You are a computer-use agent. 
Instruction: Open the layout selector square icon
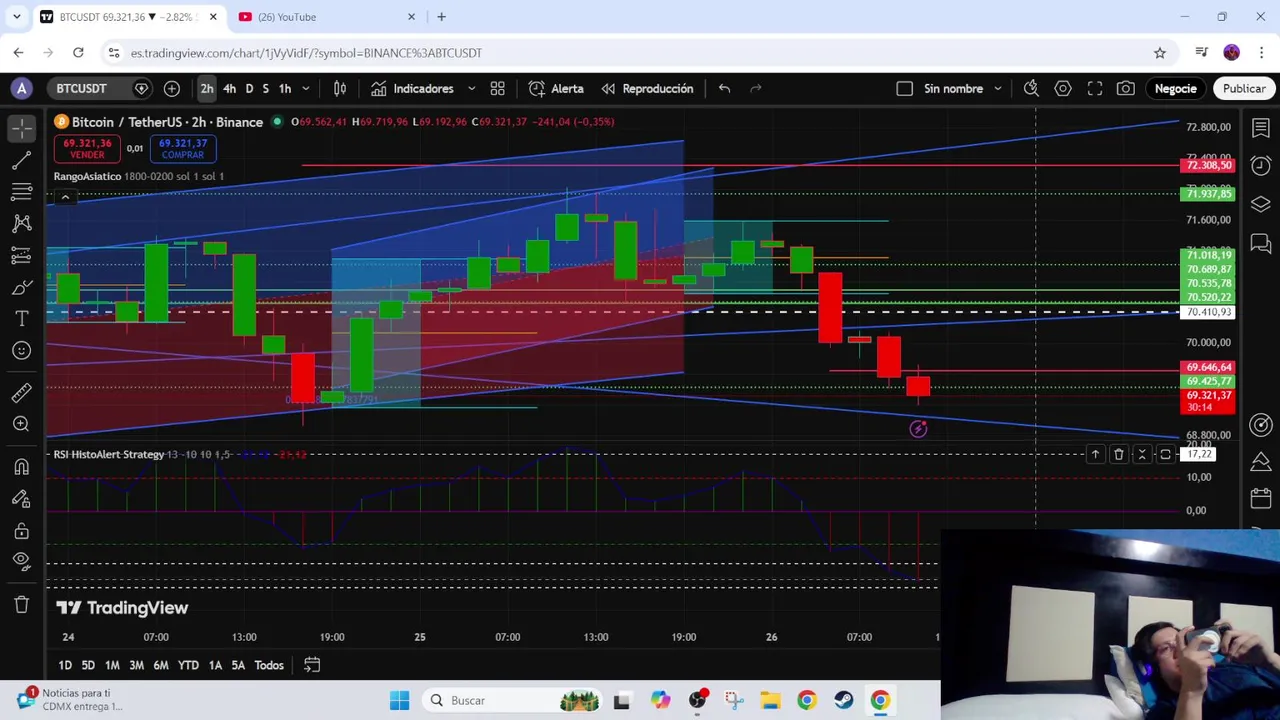click(x=904, y=89)
